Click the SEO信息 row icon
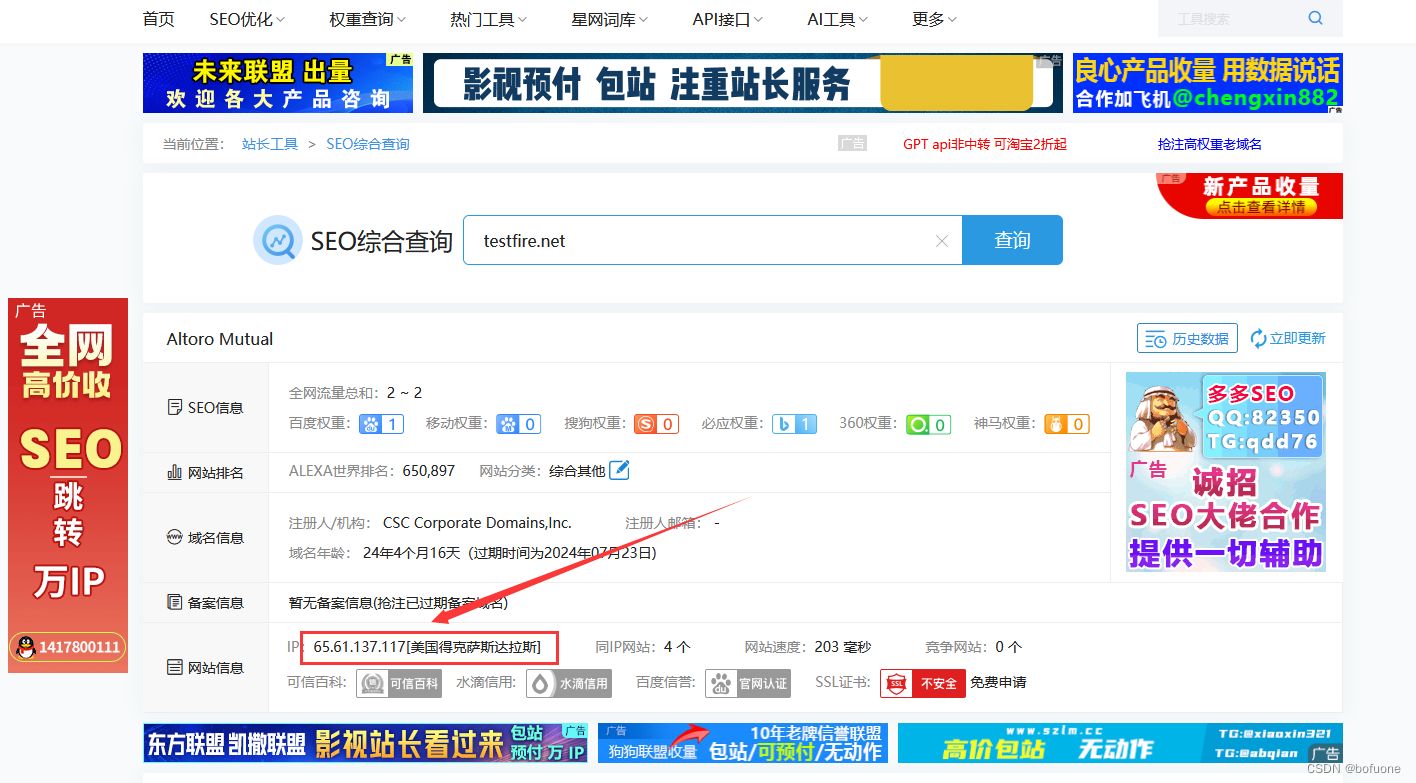Image resolution: width=1416 pixels, height=783 pixels. point(174,407)
